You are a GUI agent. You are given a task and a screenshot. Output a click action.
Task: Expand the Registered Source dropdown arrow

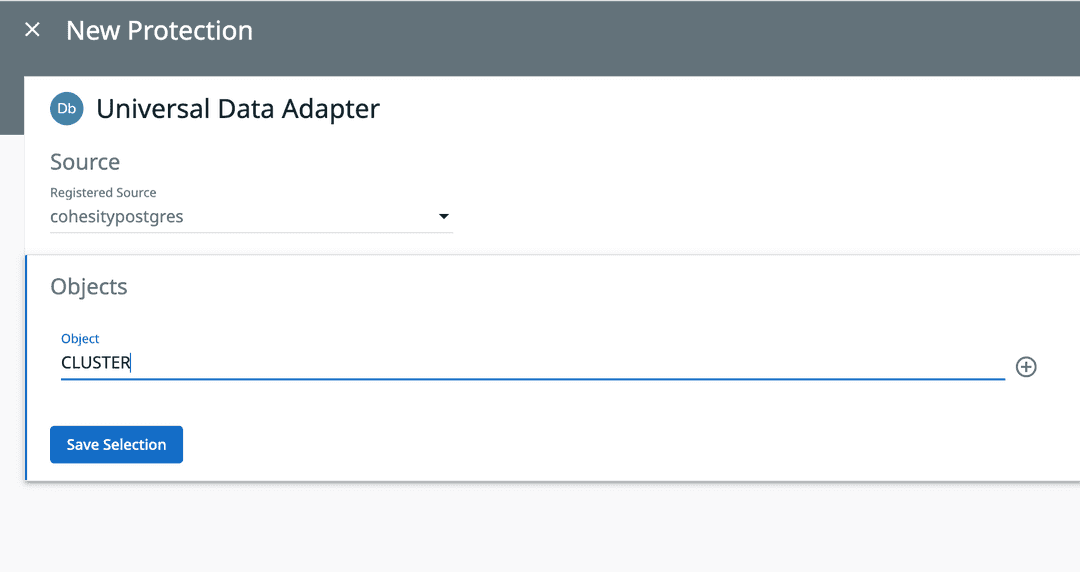pos(444,216)
